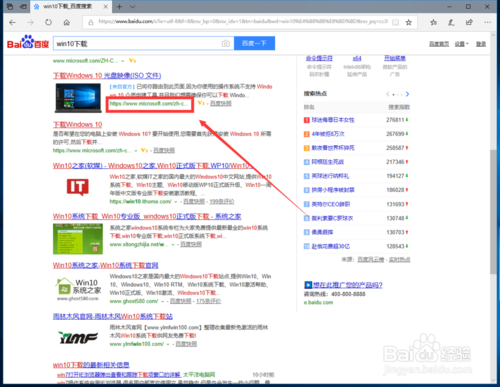Open hot topic with index 131693
This screenshot has width=500, height=387.
[x=330, y=204]
